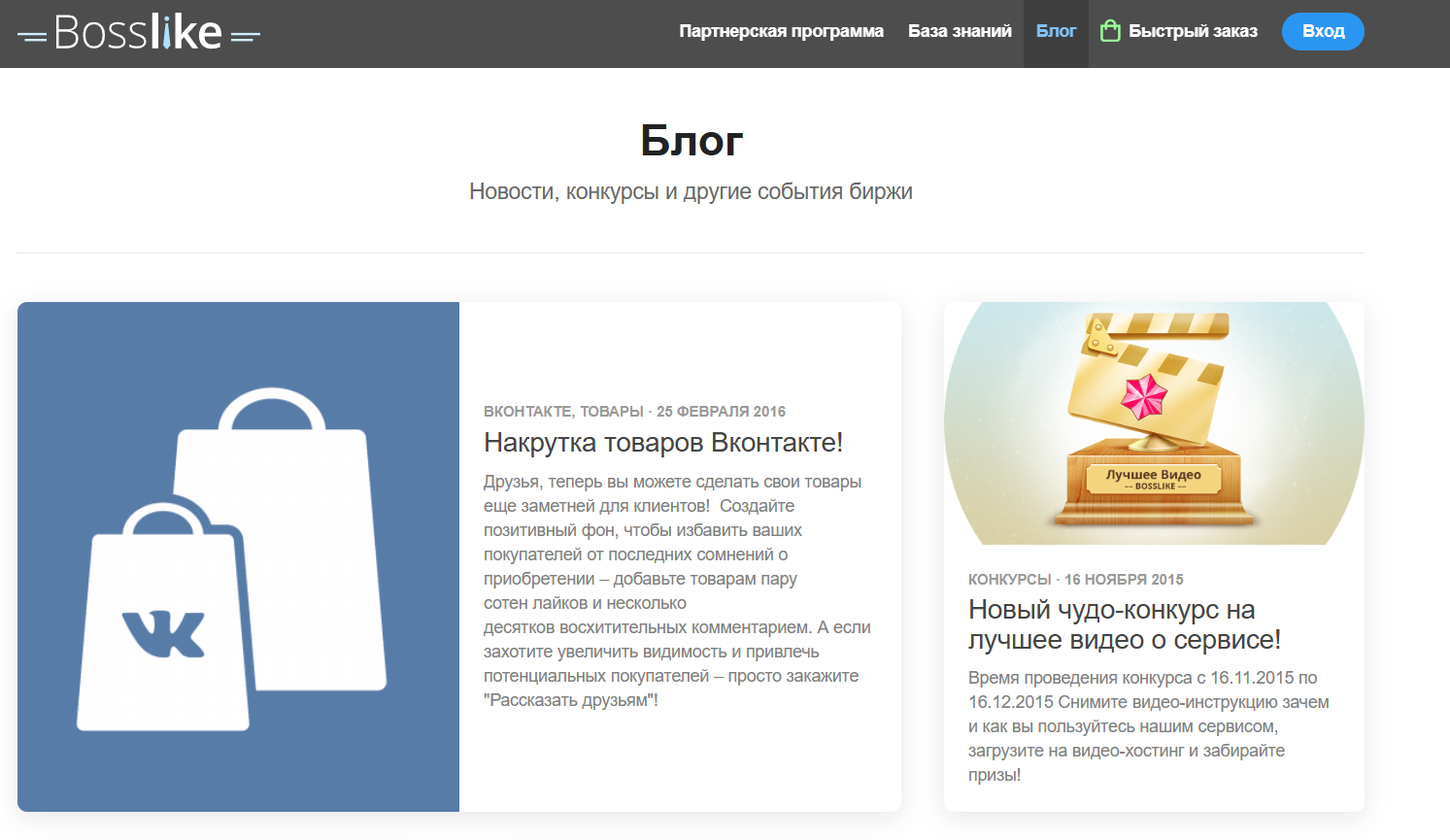
Task: Open the "Партнерская программа" menu item
Action: tap(781, 31)
